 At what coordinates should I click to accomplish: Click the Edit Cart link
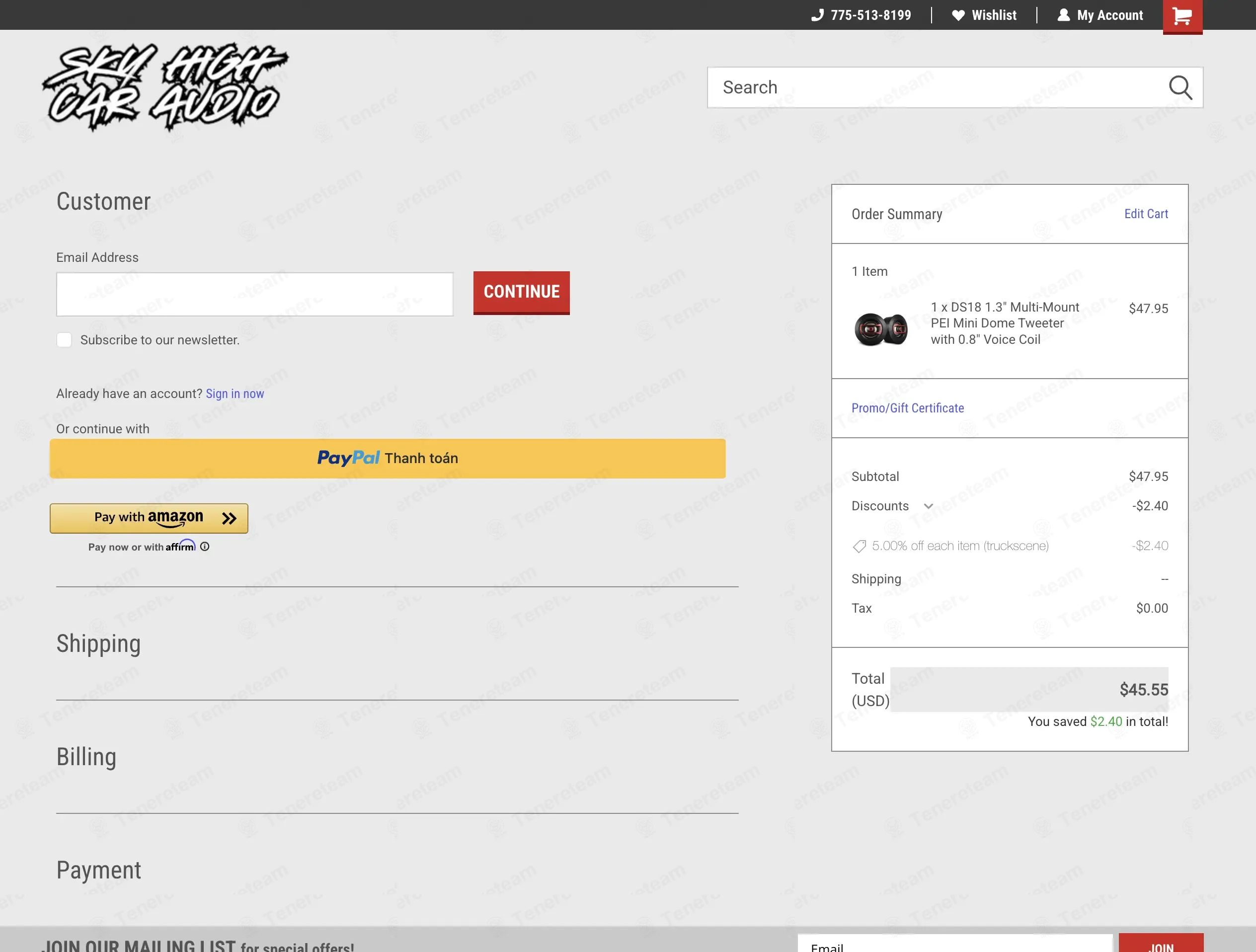tap(1146, 214)
